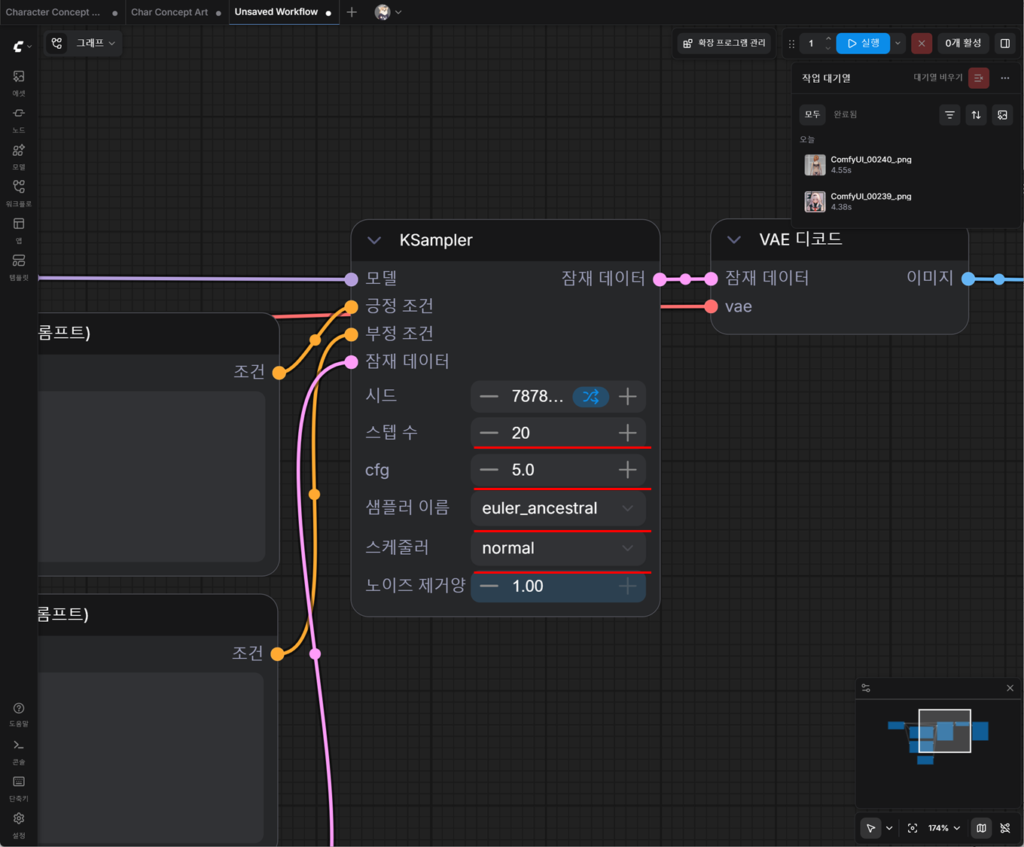This screenshot has width=1024, height=847.
Task: Click the fit view icon beside zoom percentage
Action: (x=912, y=828)
